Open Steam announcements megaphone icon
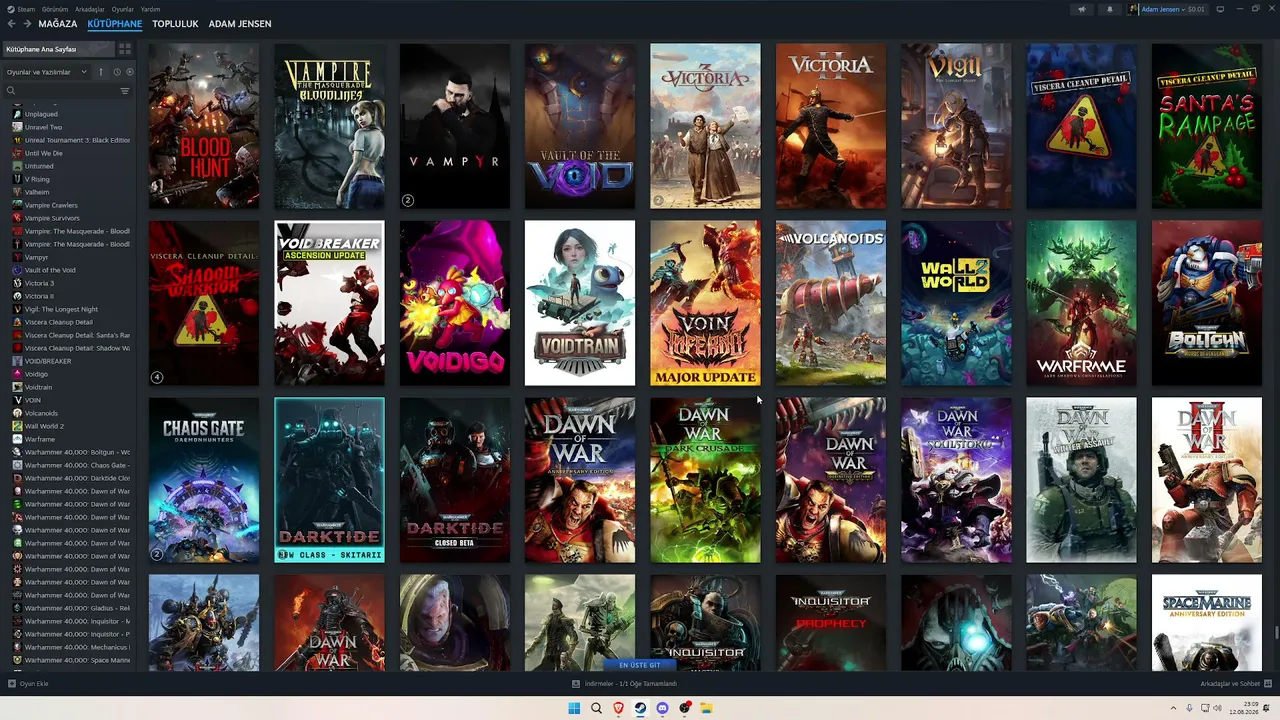The height and width of the screenshot is (720, 1280). pos(1081,9)
